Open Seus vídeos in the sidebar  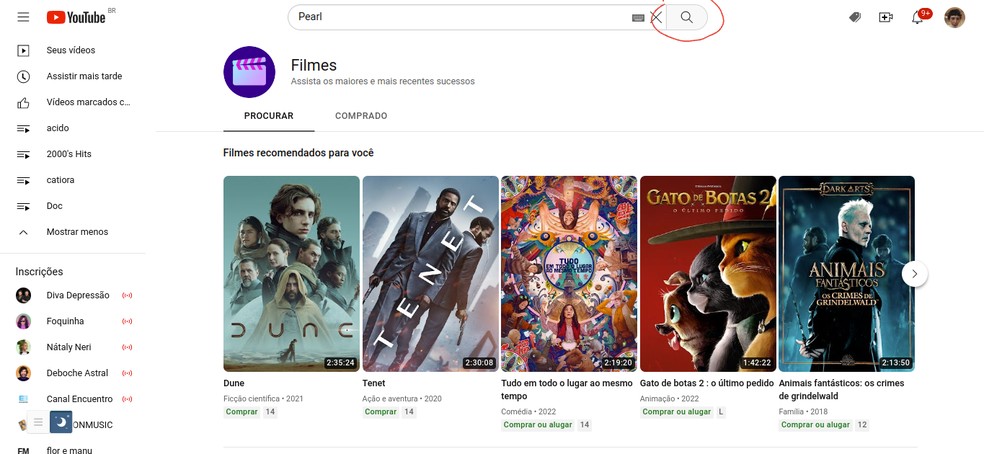click(x=73, y=50)
